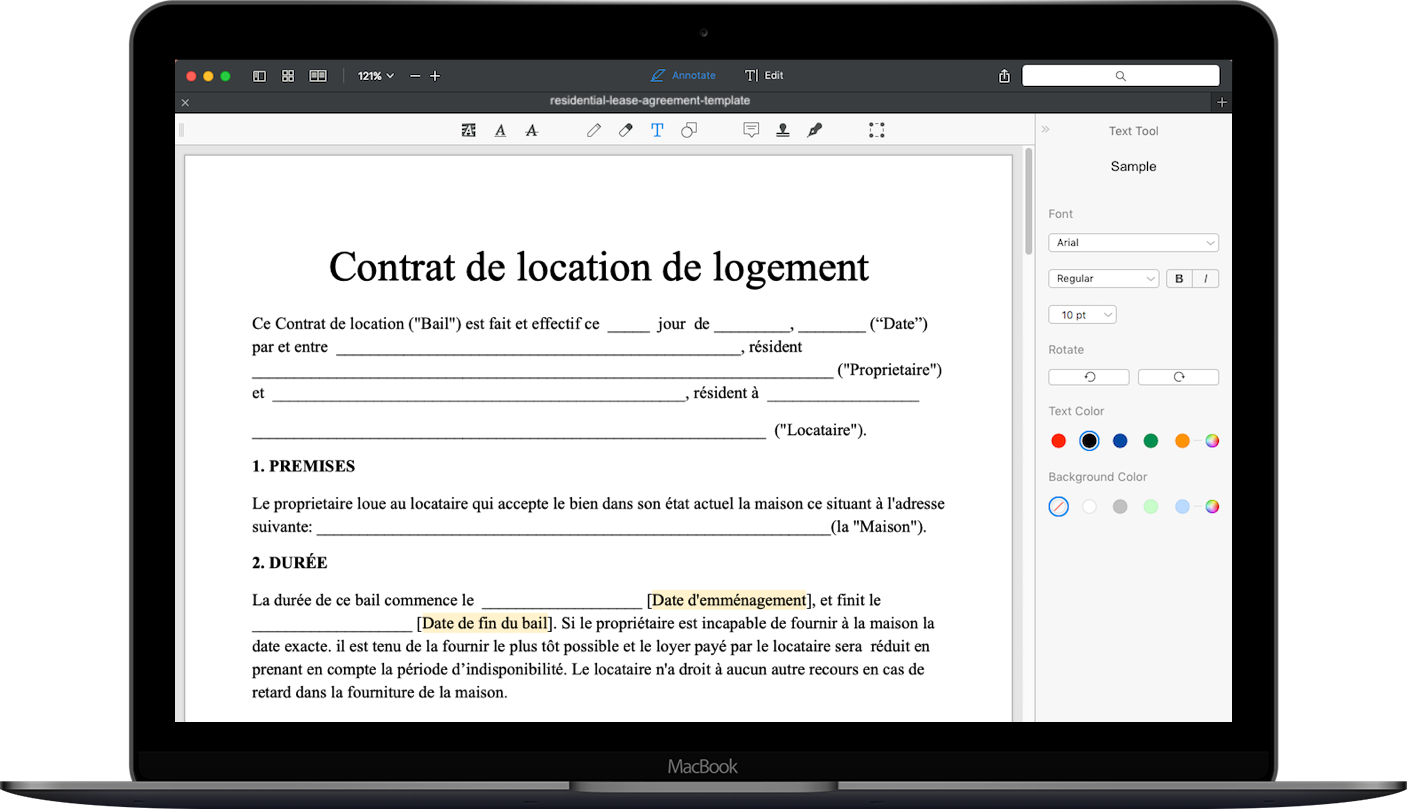The height and width of the screenshot is (809, 1407).
Task: Click the text ("Locataire")
Action: (x=820, y=430)
